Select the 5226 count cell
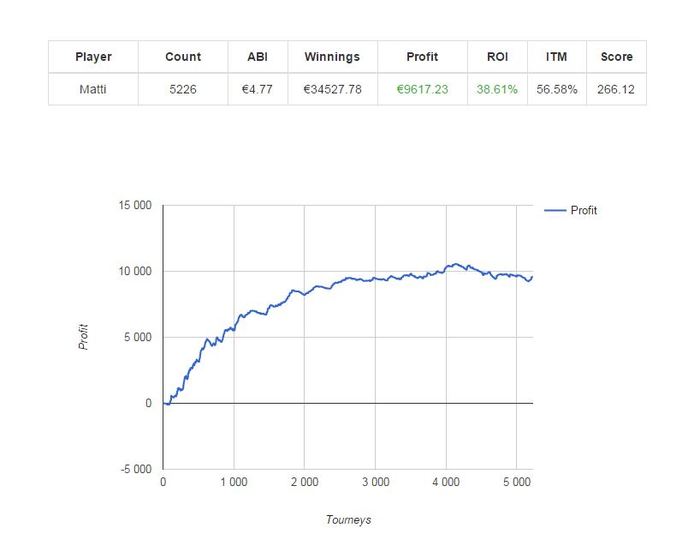The height and width of the screenshot is (540, 700). pyautogui.click(x=183, y=89)
